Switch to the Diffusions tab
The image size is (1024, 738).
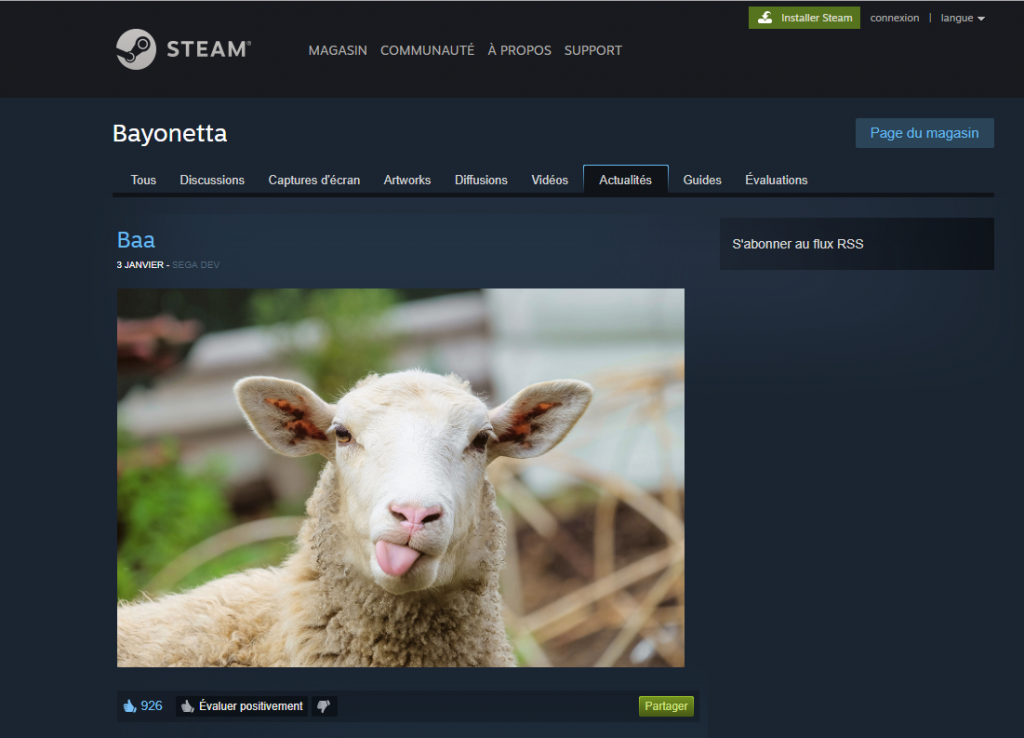(481, 180)
